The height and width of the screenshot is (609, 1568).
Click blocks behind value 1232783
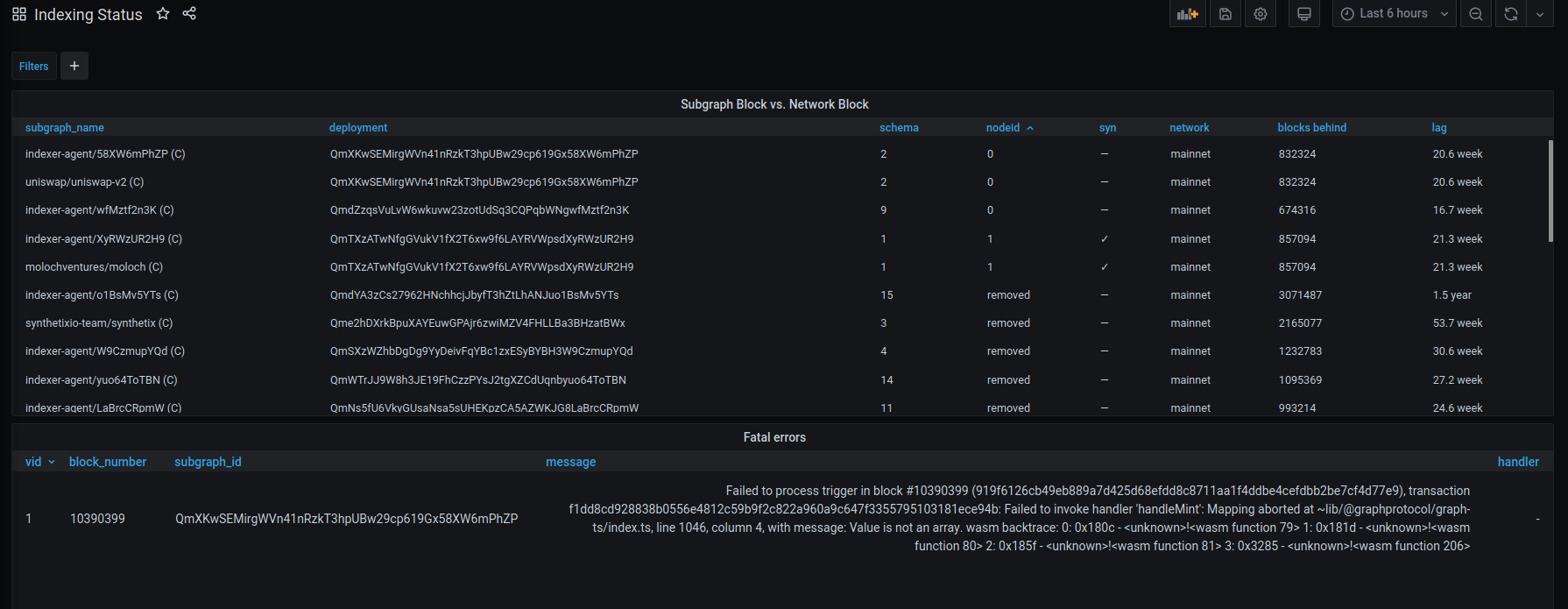(x=1300, y=351)
